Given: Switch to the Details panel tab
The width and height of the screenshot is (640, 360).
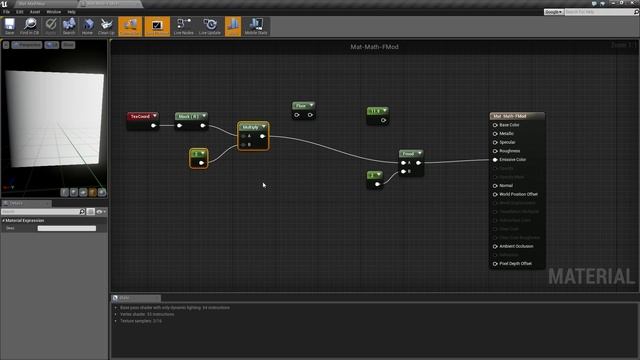Looking at the screenshot, I should (x=26, y=203).
